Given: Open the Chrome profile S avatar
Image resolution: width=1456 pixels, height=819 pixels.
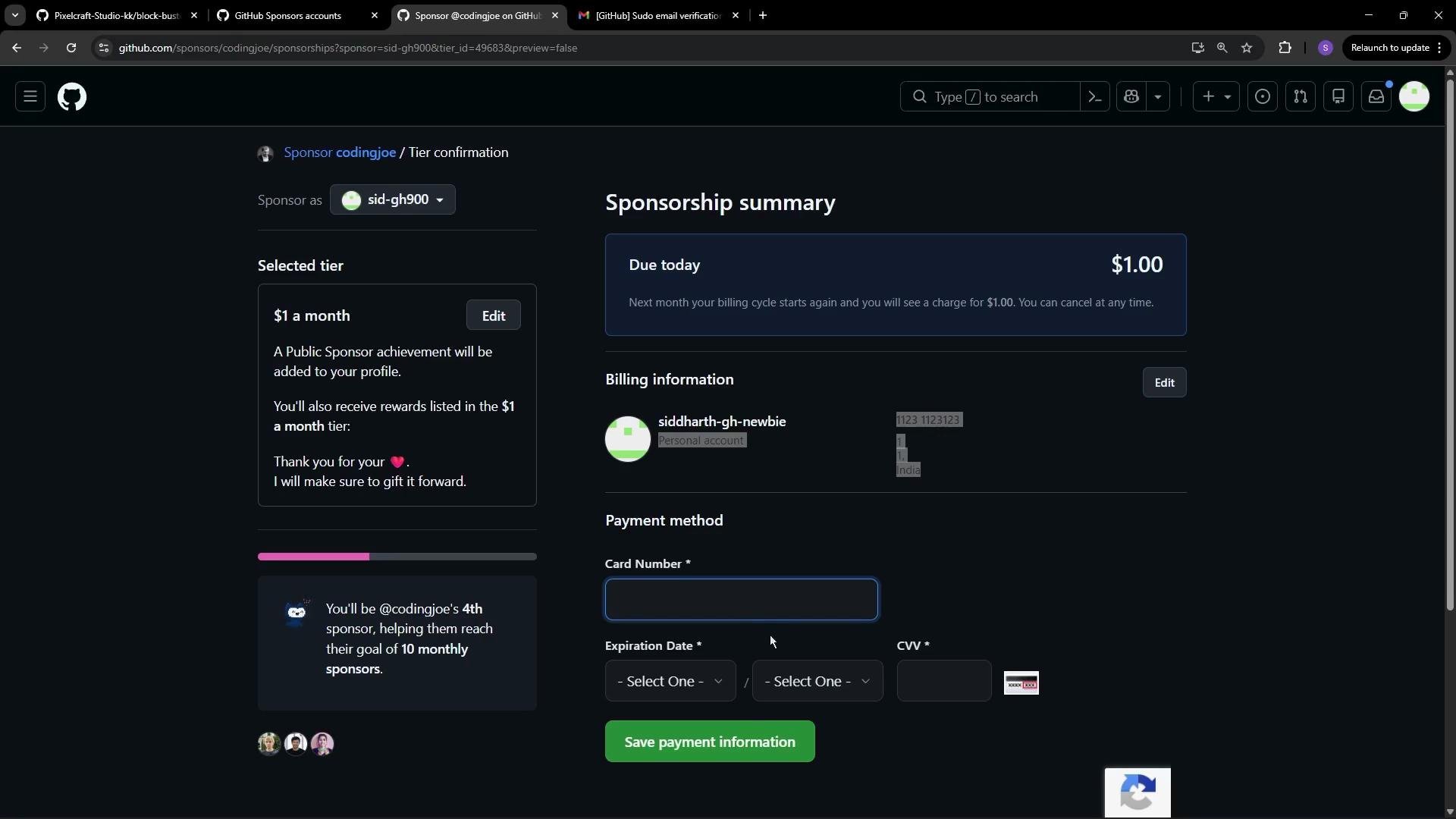Looking at the screenshot, I should (1326, 48).
